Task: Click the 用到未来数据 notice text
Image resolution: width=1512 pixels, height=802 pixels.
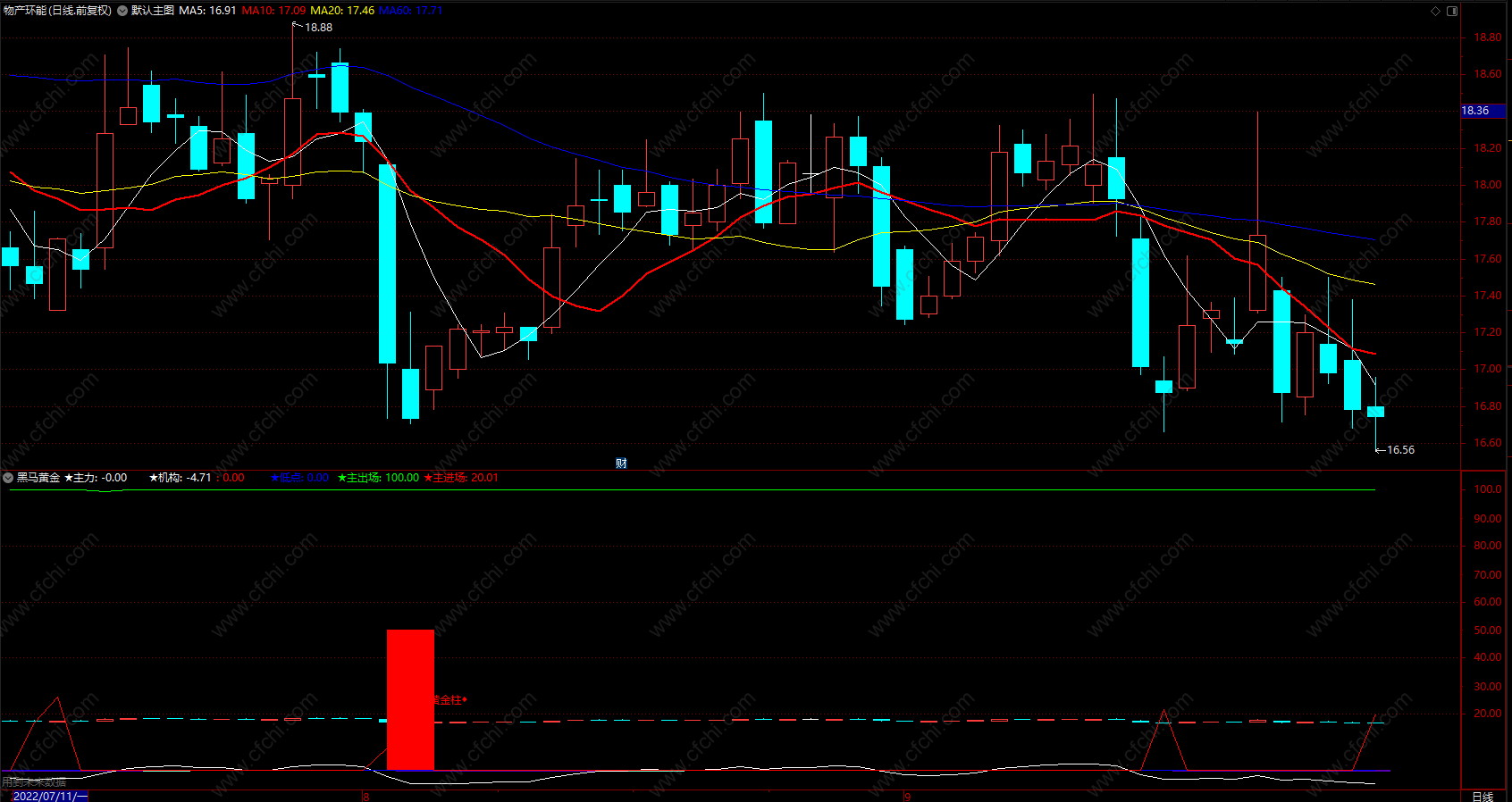Action: coord(34,782)
